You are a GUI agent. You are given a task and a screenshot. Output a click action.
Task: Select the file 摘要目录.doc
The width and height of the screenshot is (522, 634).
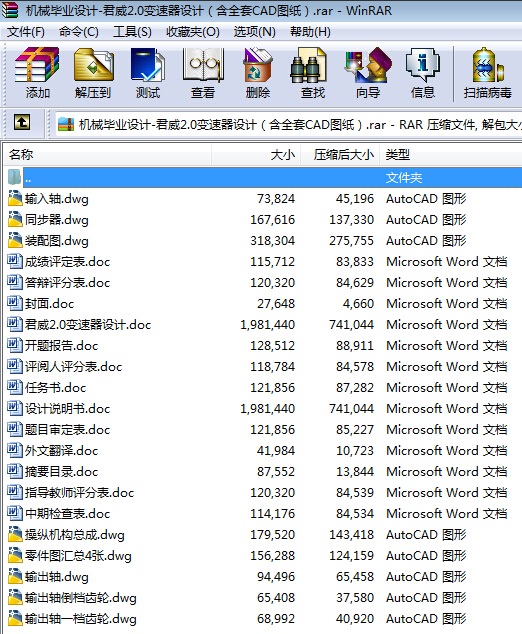click(61, 471)
